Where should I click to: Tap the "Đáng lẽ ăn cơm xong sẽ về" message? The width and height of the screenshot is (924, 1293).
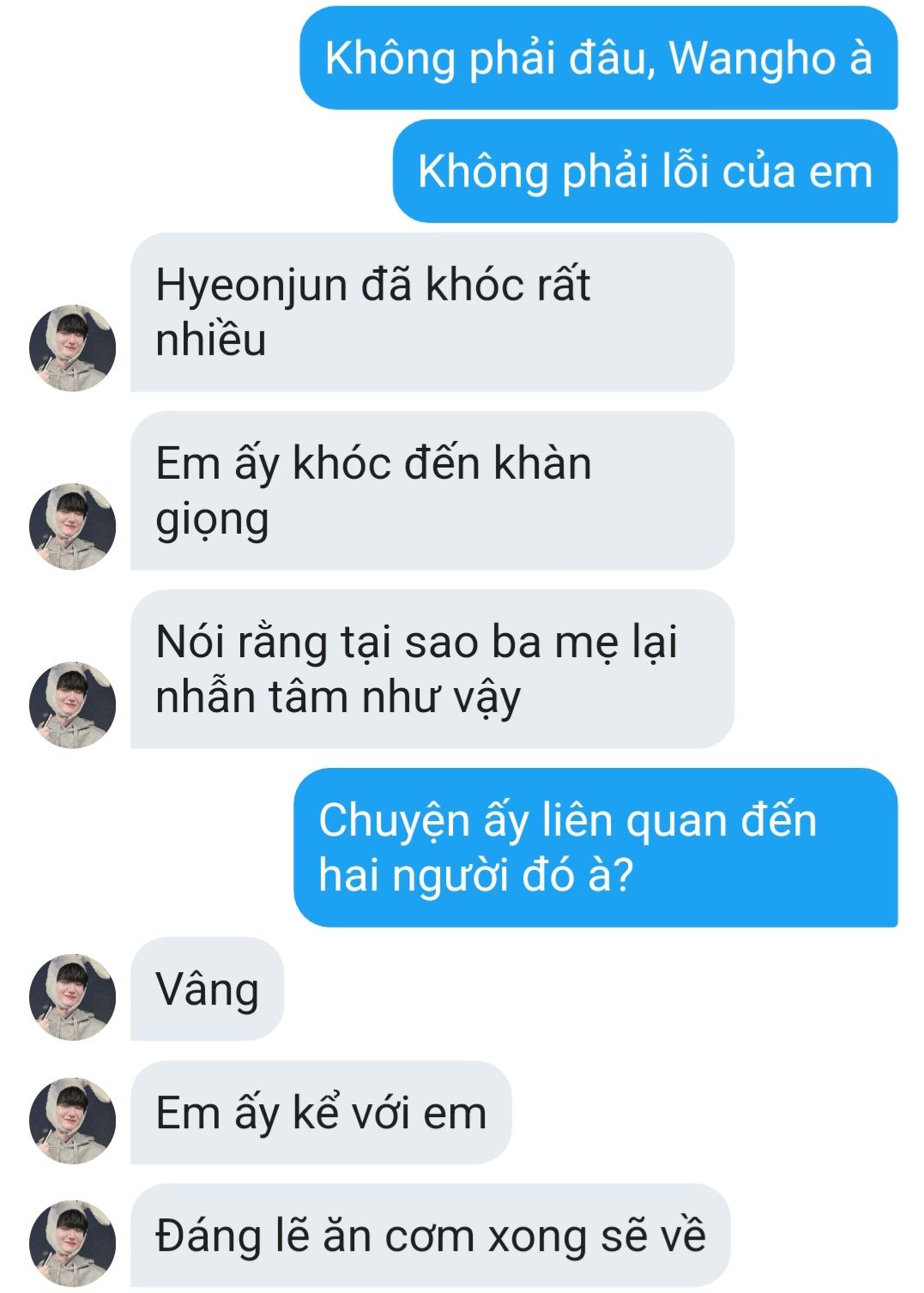coord(430,1236)
